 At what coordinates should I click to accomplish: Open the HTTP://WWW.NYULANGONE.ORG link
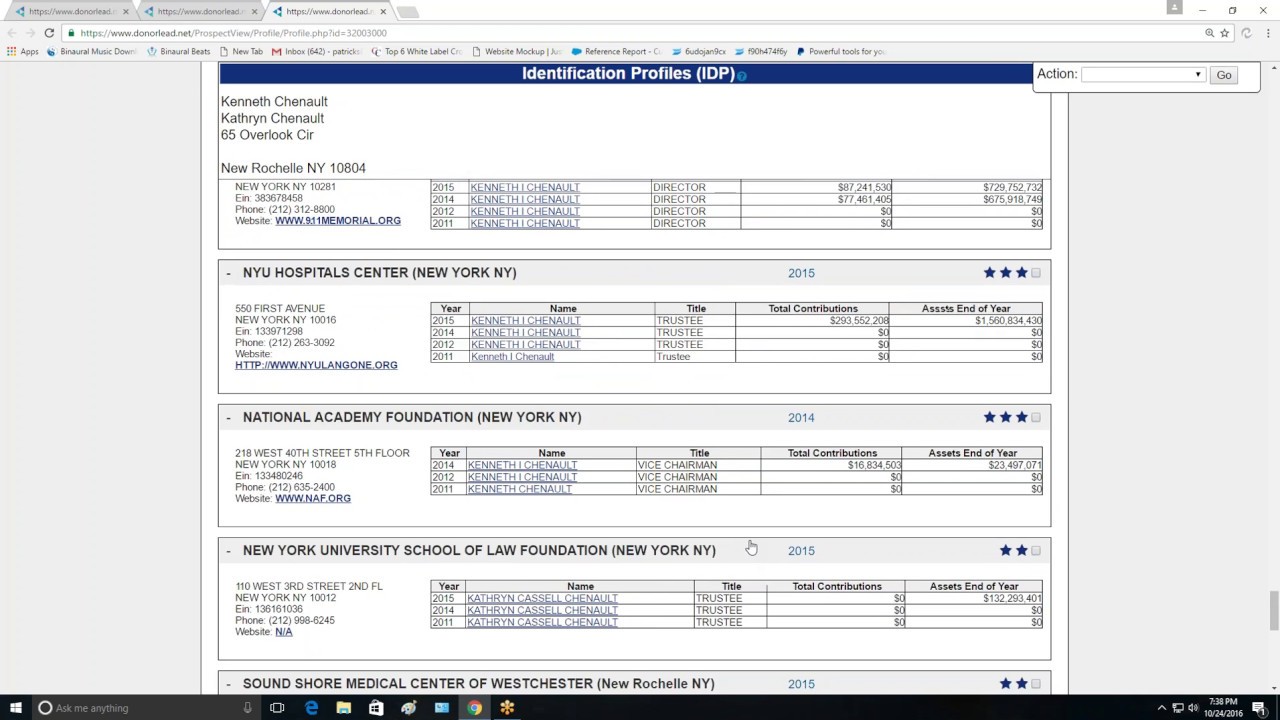coord(316,365)
